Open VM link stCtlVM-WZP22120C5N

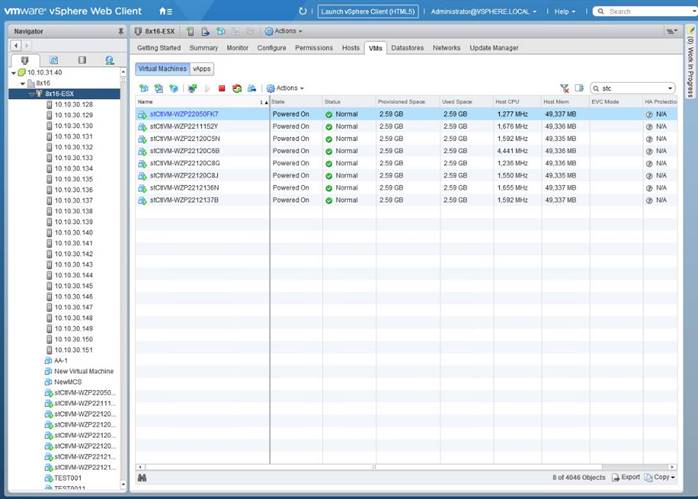click(x=185, y=139)
